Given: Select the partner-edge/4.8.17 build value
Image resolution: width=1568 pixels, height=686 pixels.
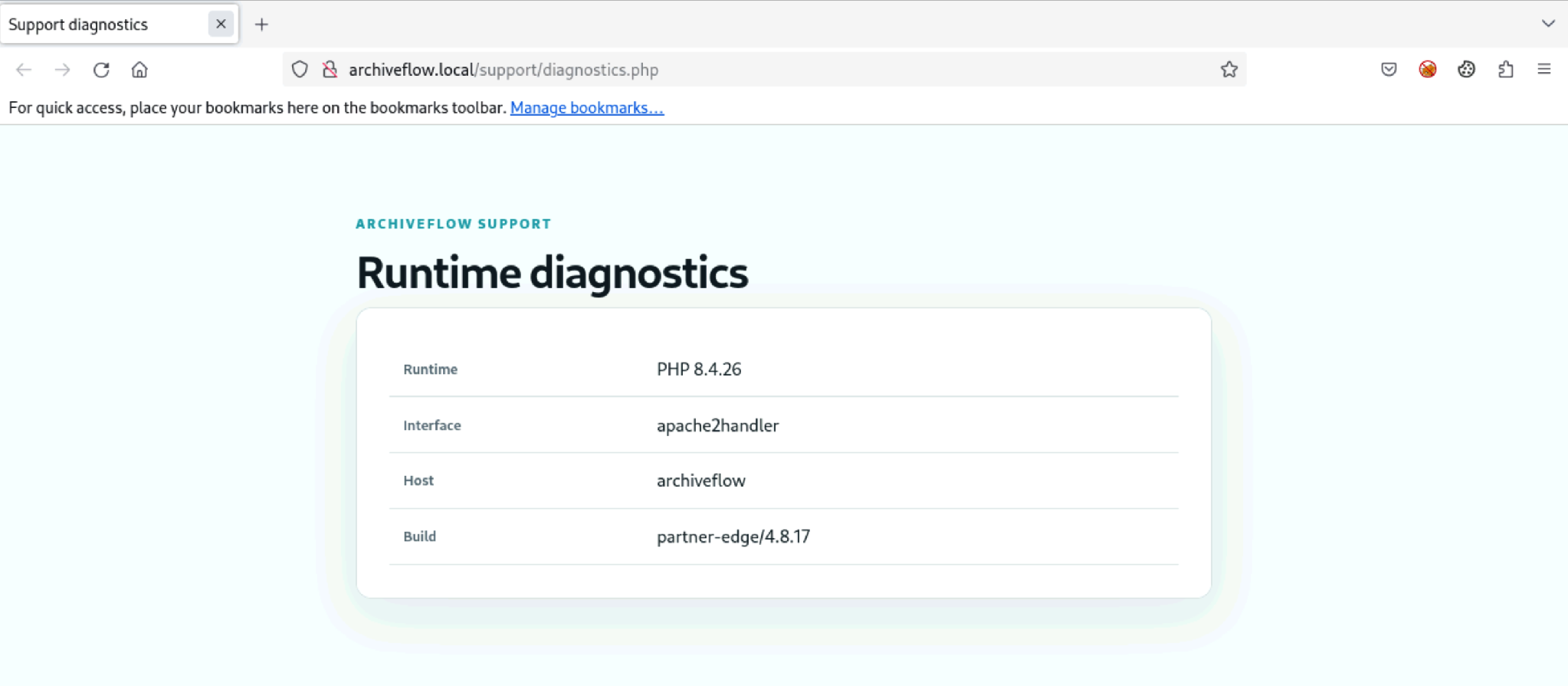Looking at the screenshot, I should [733, 537].
